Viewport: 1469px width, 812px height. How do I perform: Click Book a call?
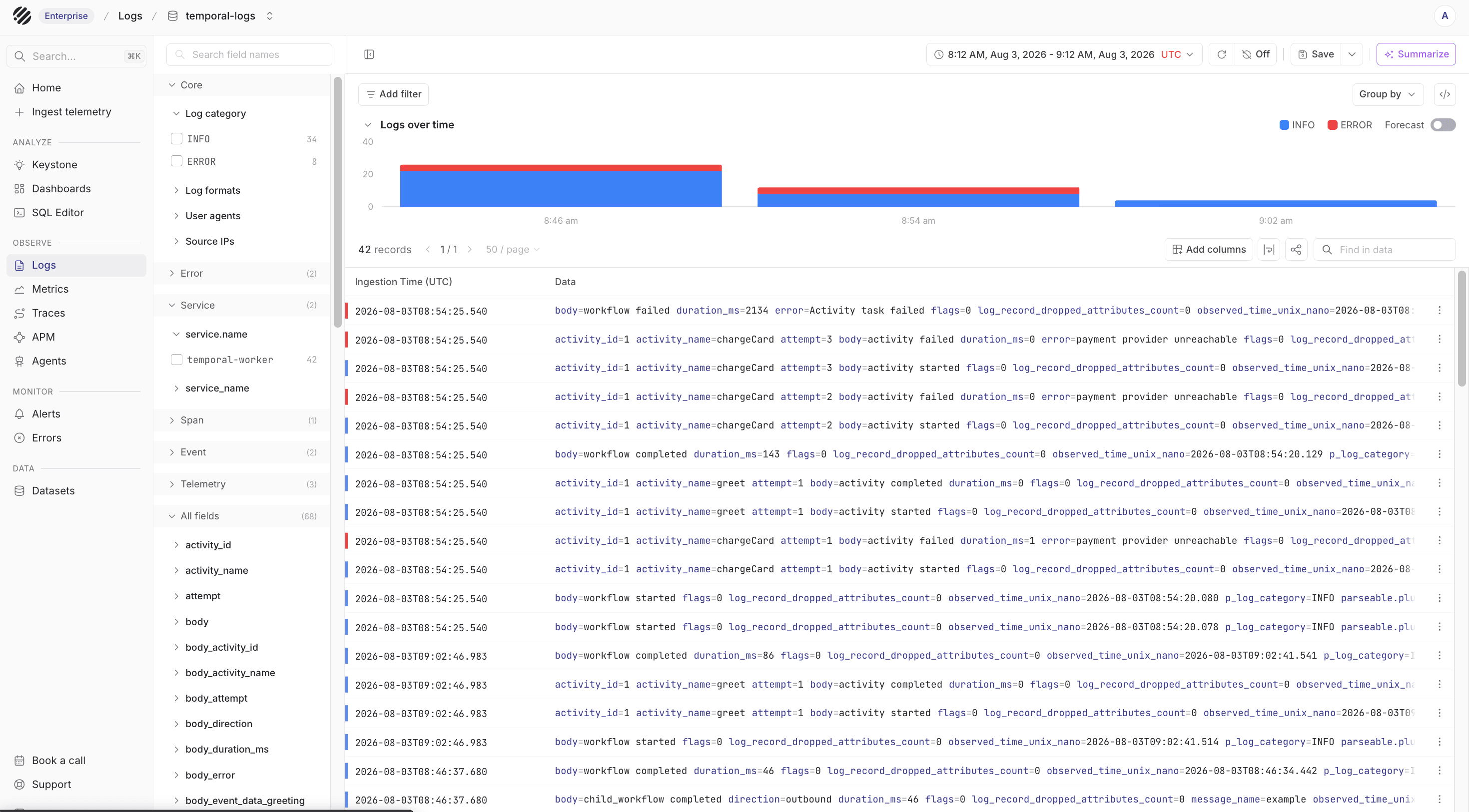tap(76, 760)
